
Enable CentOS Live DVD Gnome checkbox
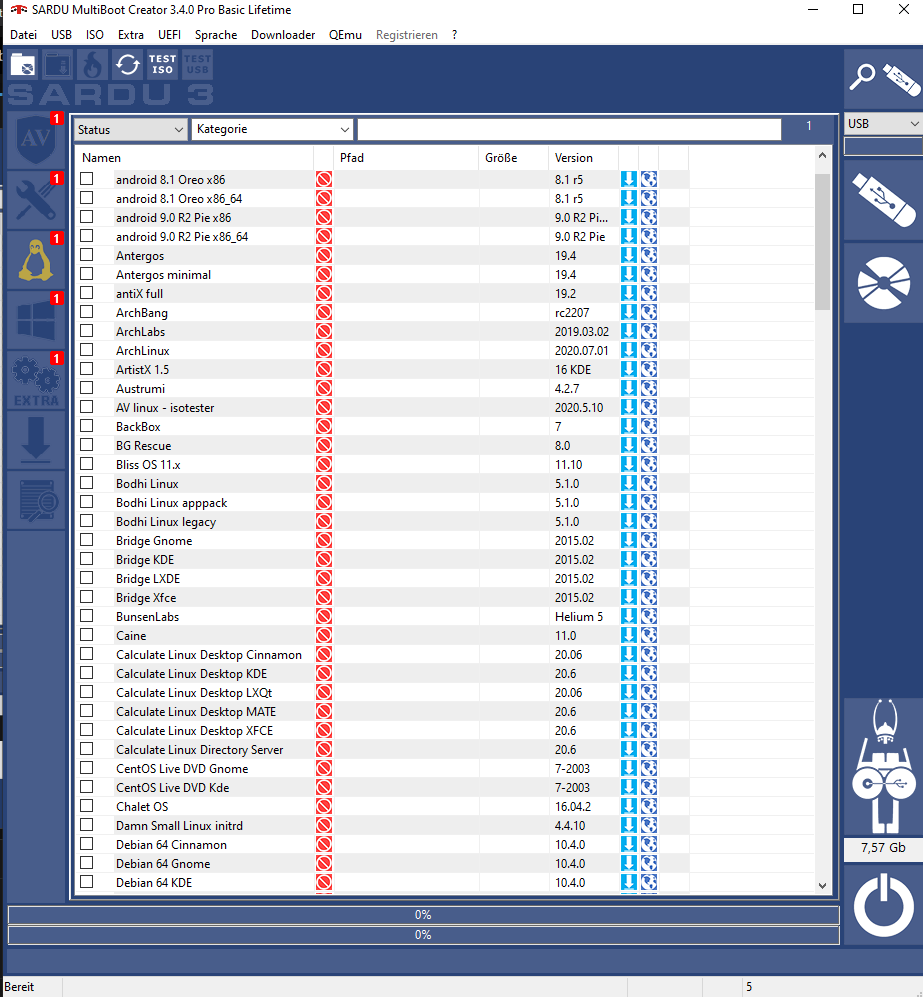tap(87, 767)
